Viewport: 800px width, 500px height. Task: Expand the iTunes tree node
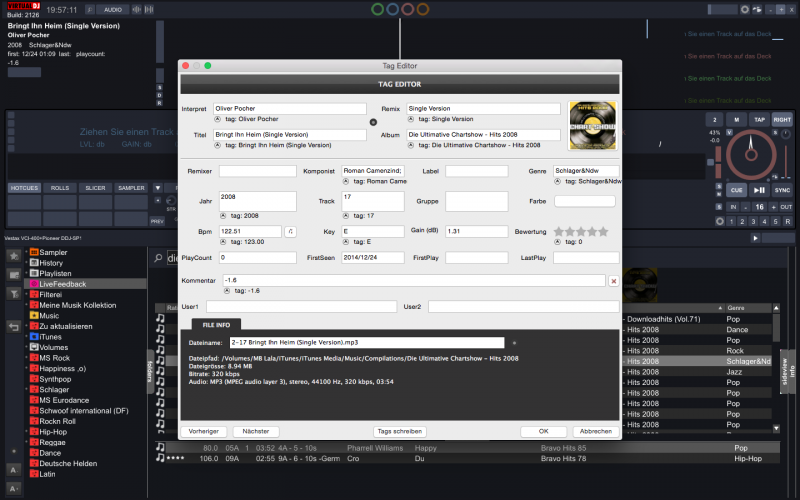click(x=27, y=337)
